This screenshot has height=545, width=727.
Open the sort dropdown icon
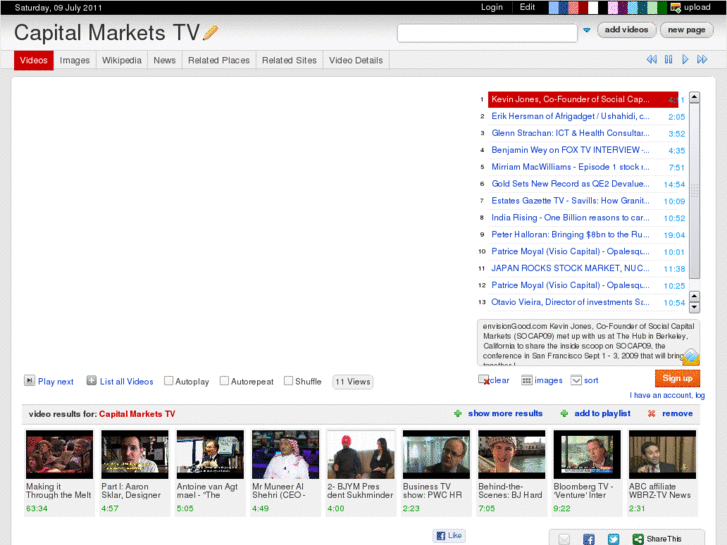coord(576,380)
